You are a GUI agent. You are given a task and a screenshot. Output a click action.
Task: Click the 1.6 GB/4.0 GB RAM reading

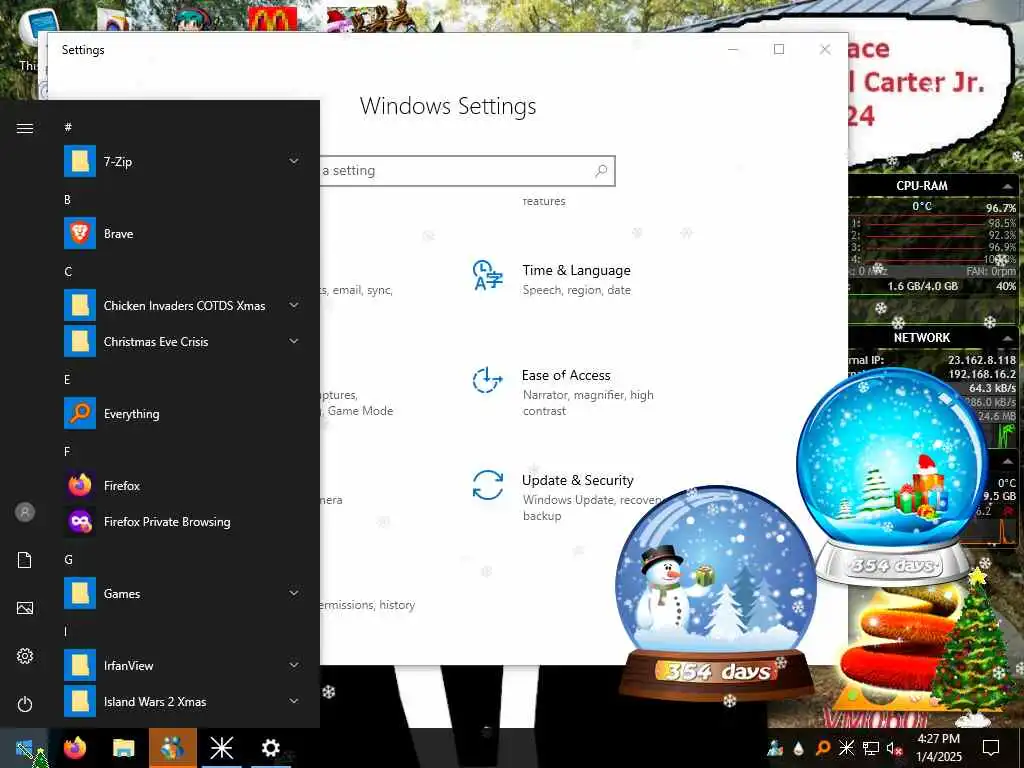tap(922, 286)
